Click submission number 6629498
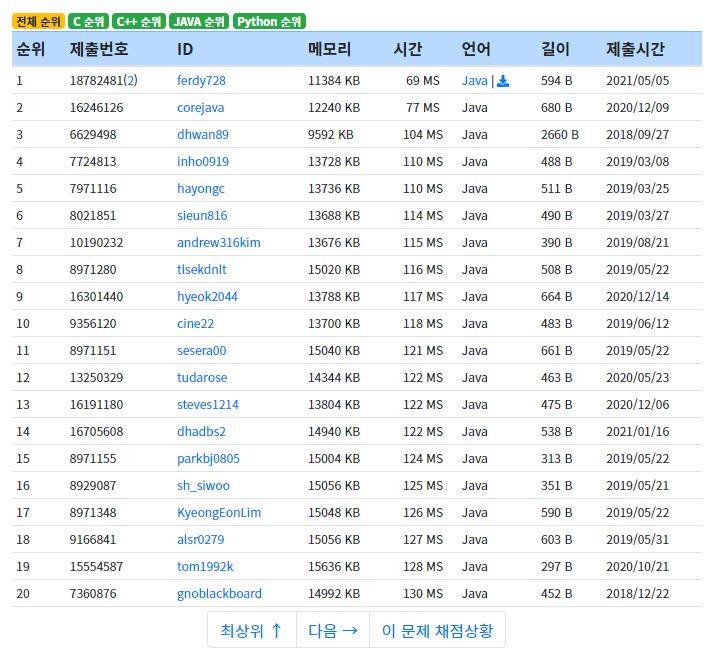This screenshot has height=651, width=718. tap(93, 135)
